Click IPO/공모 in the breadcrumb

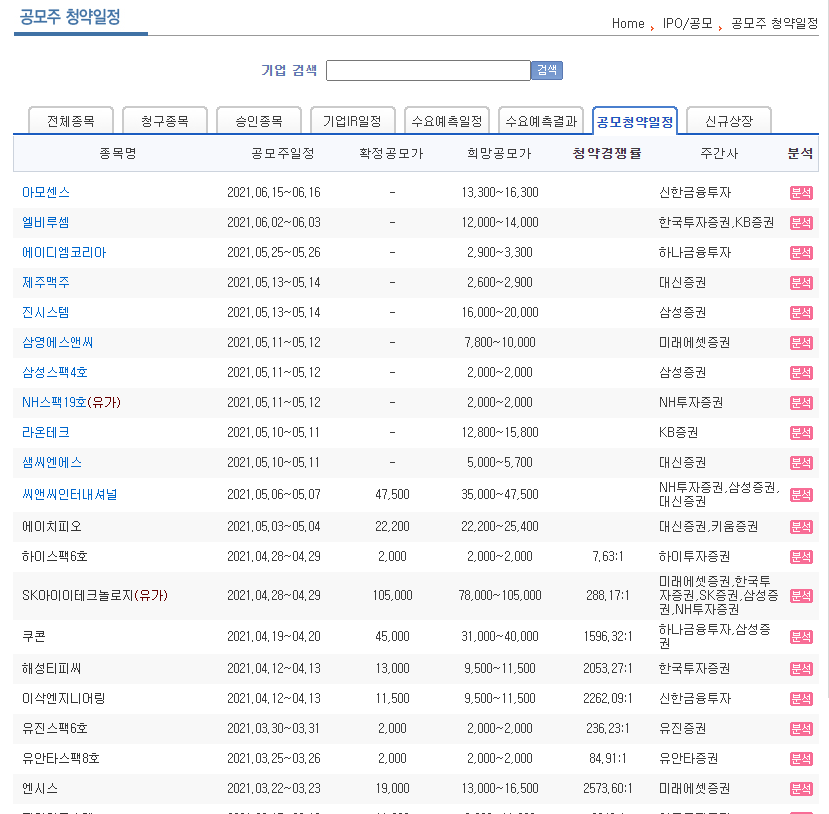point(687,23)
